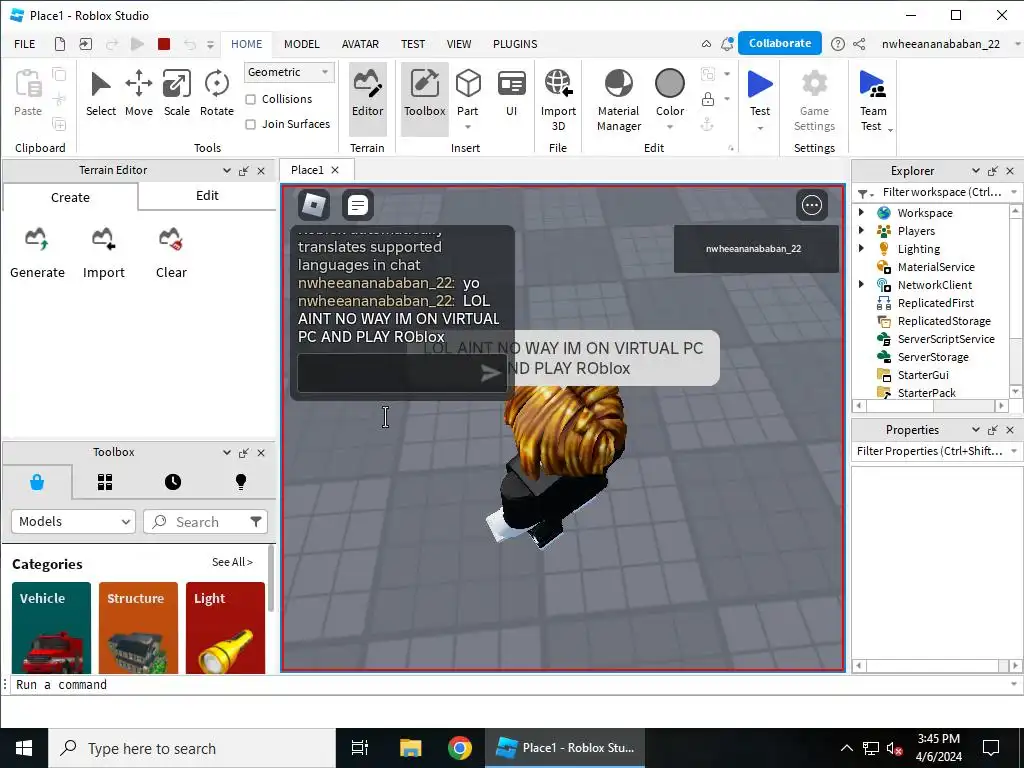Open the Test dropdown arrow
The image size is (1024, 768).
click(760, 128)
